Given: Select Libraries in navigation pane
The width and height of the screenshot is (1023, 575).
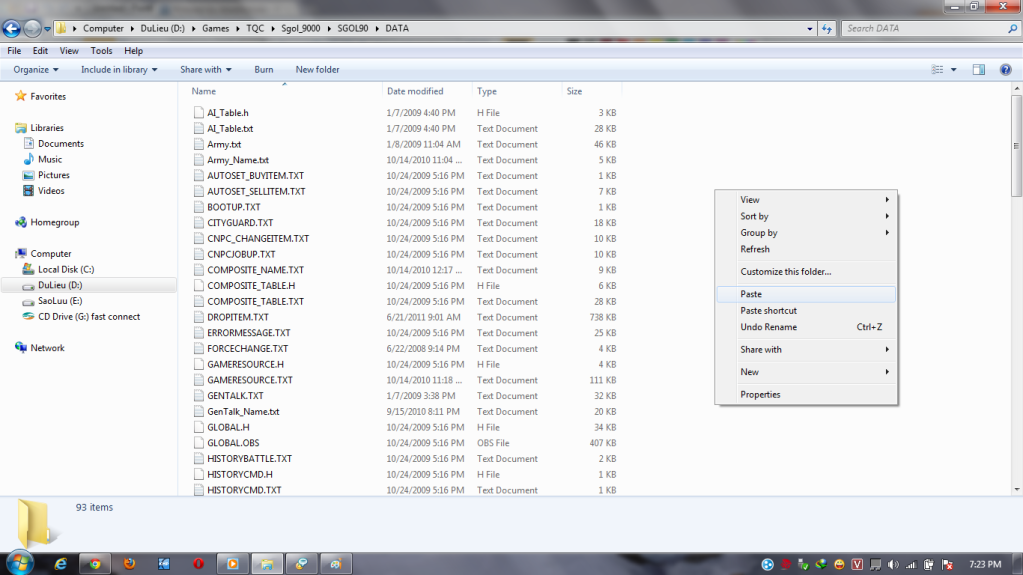Looking at the screenshot, I should pos(47,128).
